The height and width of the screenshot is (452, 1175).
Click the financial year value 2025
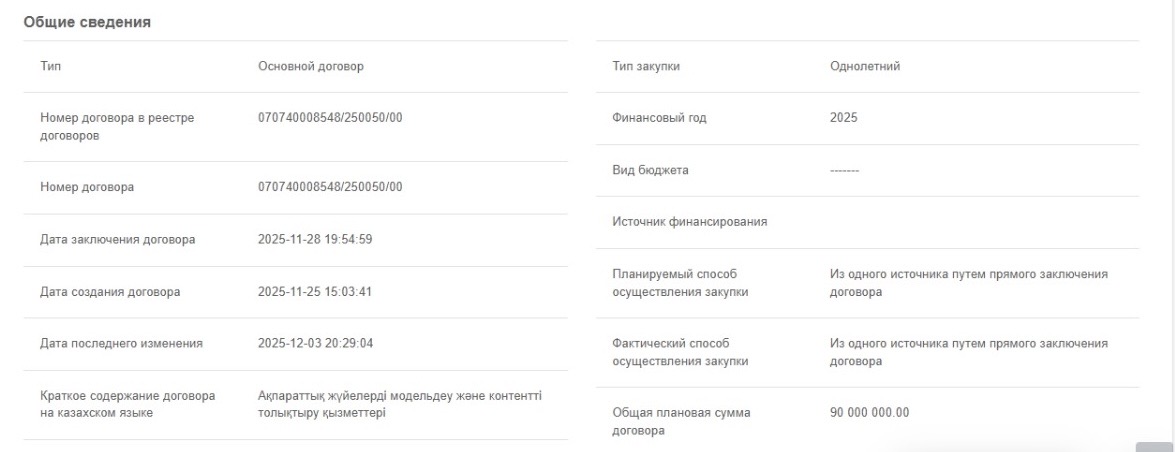tap(844, 118)
